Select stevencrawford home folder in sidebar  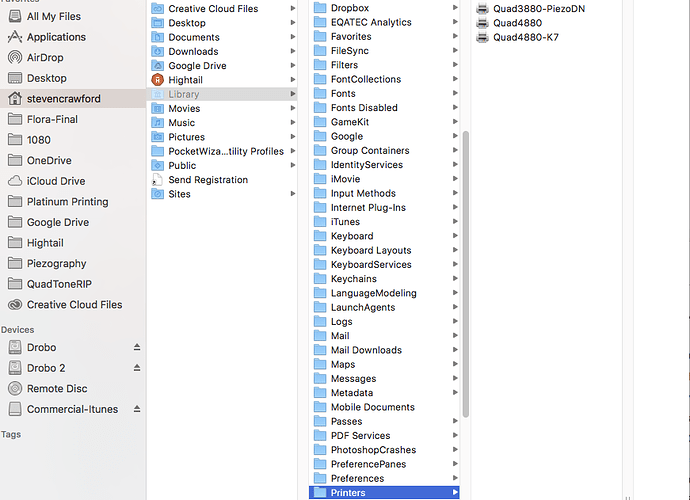(73, 99)
